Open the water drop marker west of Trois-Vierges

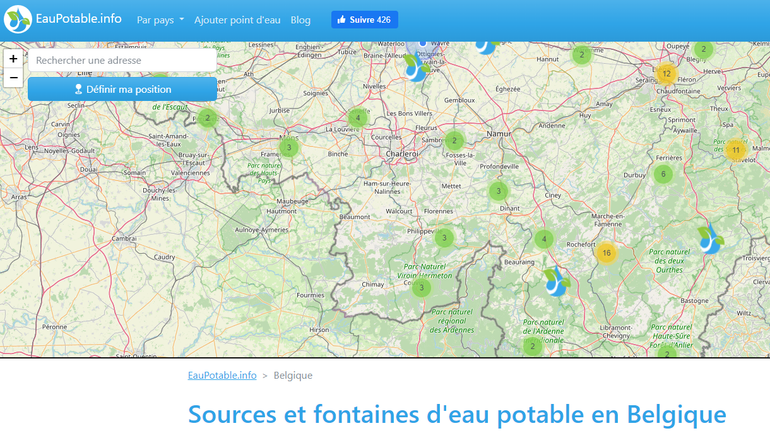[x=710, y=240]
